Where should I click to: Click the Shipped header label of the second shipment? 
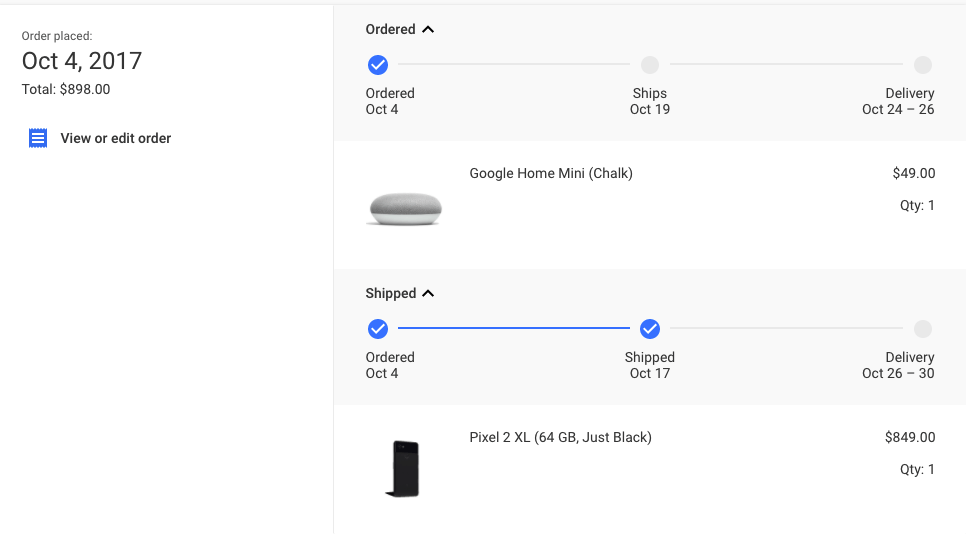(390, 294)
